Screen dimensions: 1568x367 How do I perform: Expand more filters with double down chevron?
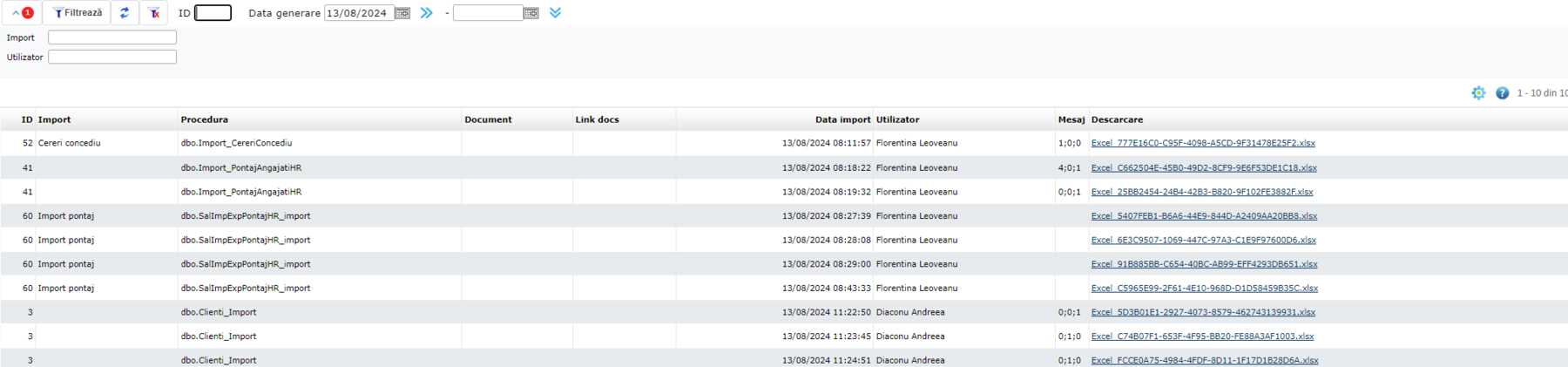[x=556, y=13]
